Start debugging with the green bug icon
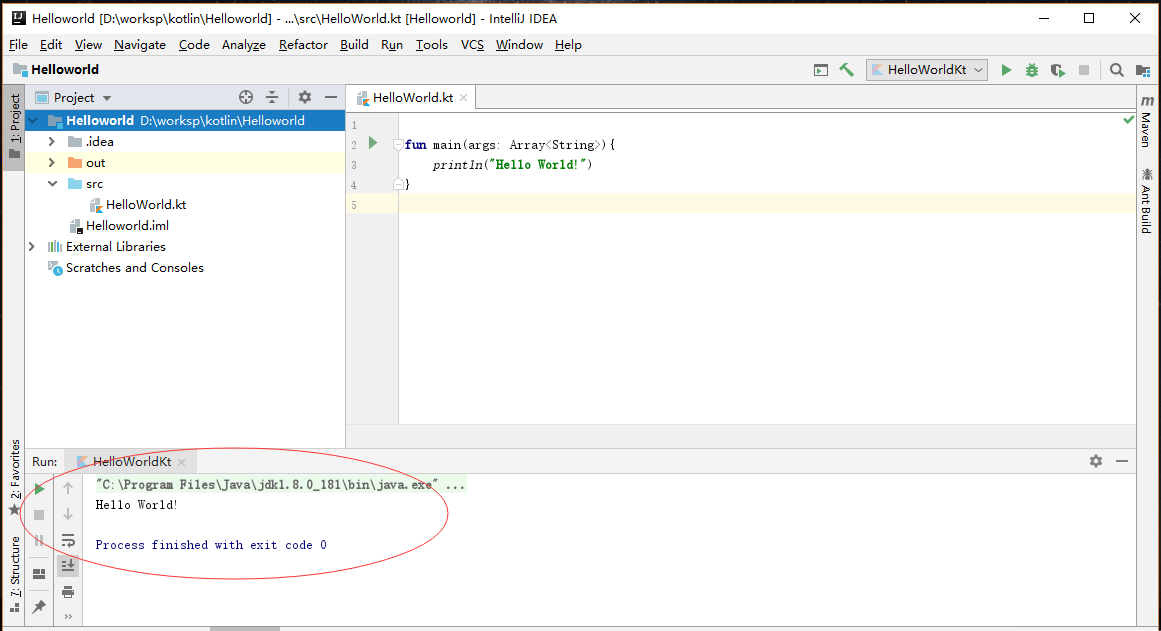This screenshot has height=631, width=1161. tap(1031, 70)
